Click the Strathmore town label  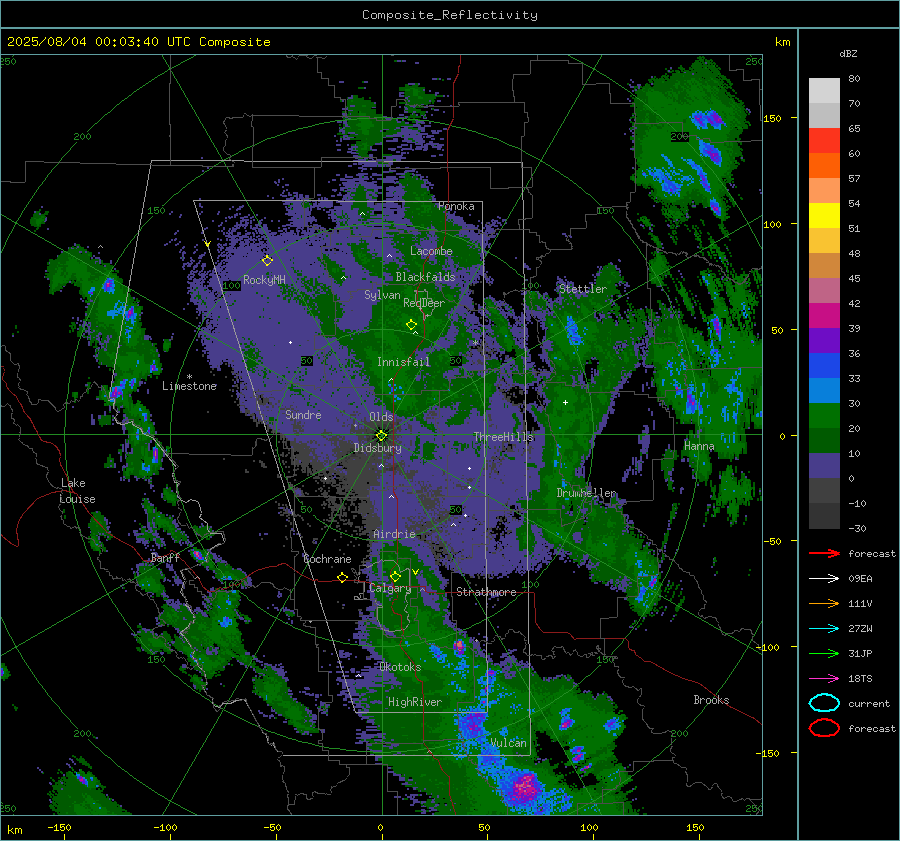486,592
